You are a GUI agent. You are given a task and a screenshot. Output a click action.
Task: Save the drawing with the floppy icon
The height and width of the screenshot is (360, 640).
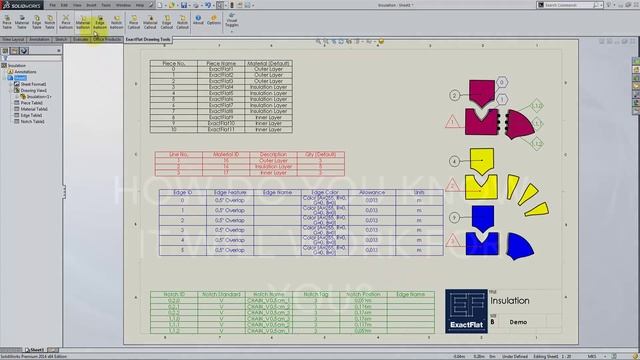[x=184, y=5]
